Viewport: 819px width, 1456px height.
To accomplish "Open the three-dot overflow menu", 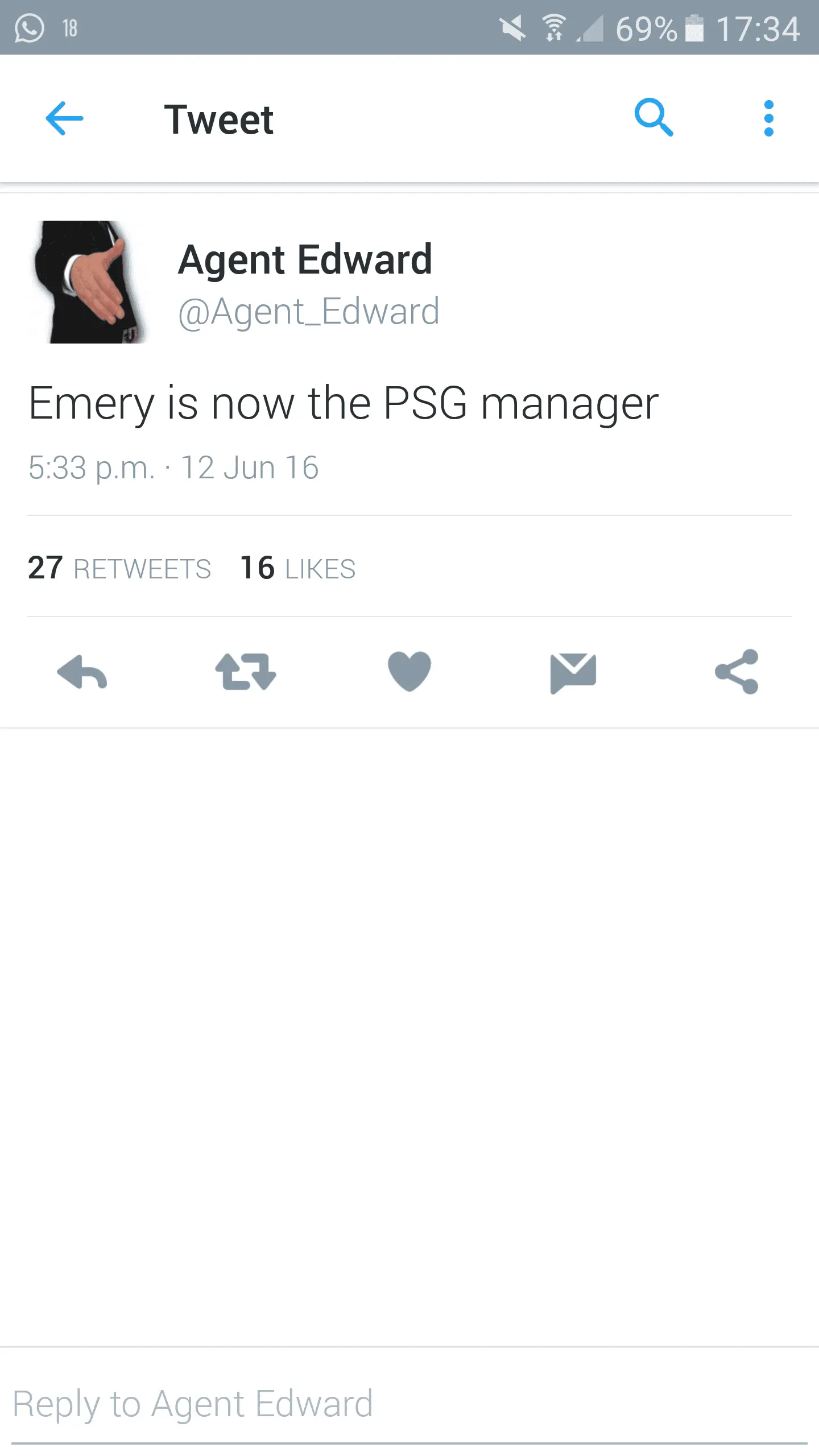I will [x=768, y=118].
